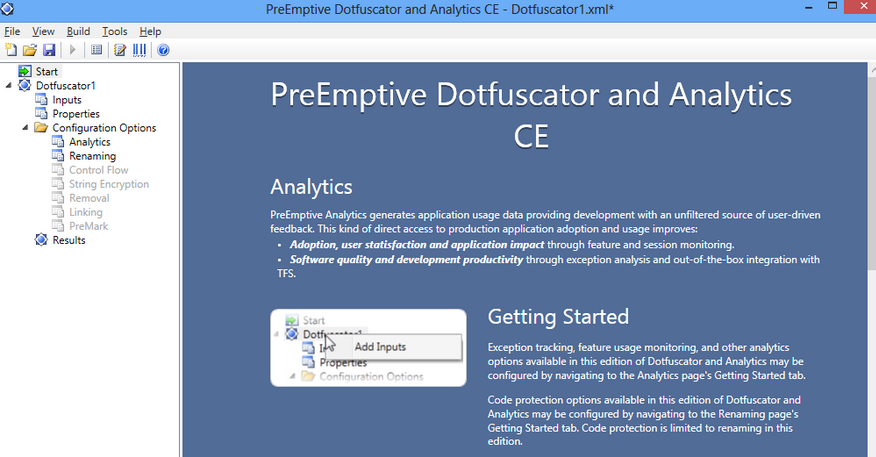The width and height of the screenshot is (876, 457).
Task: Click the vertical scrollbar up arrow
Action: coord(873,70)
